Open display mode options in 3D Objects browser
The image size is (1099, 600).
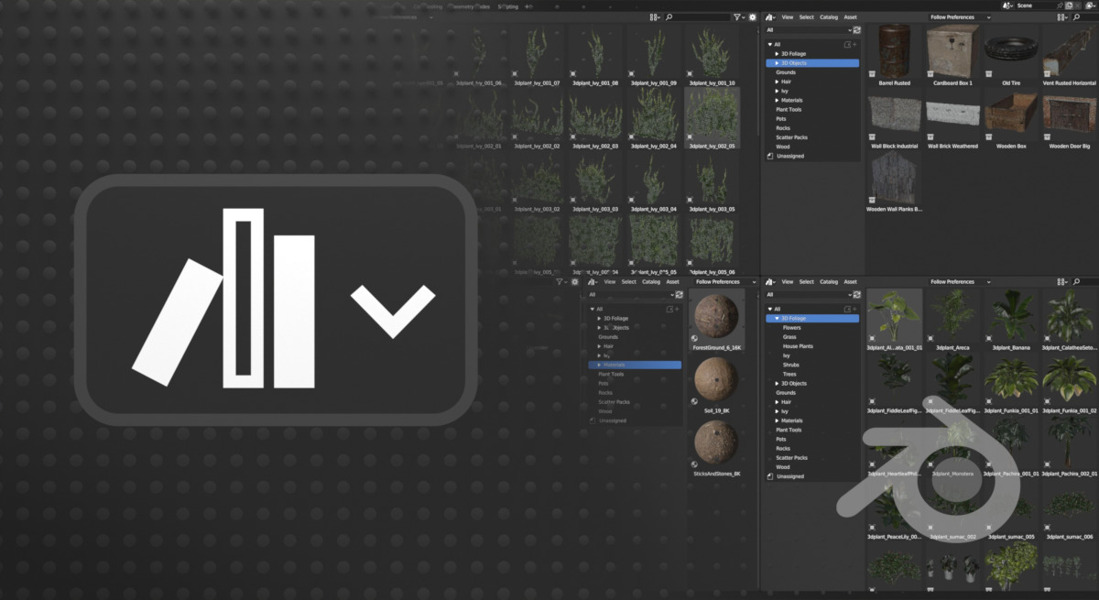(x=1063, y=17)
